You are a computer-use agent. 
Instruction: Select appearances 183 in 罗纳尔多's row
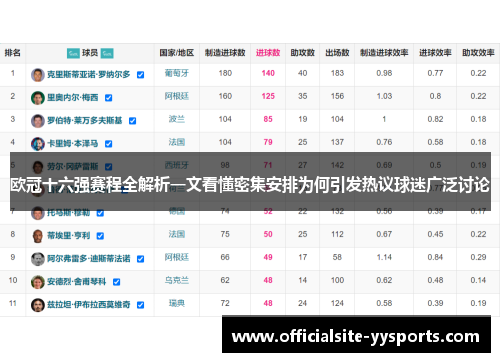337,73
